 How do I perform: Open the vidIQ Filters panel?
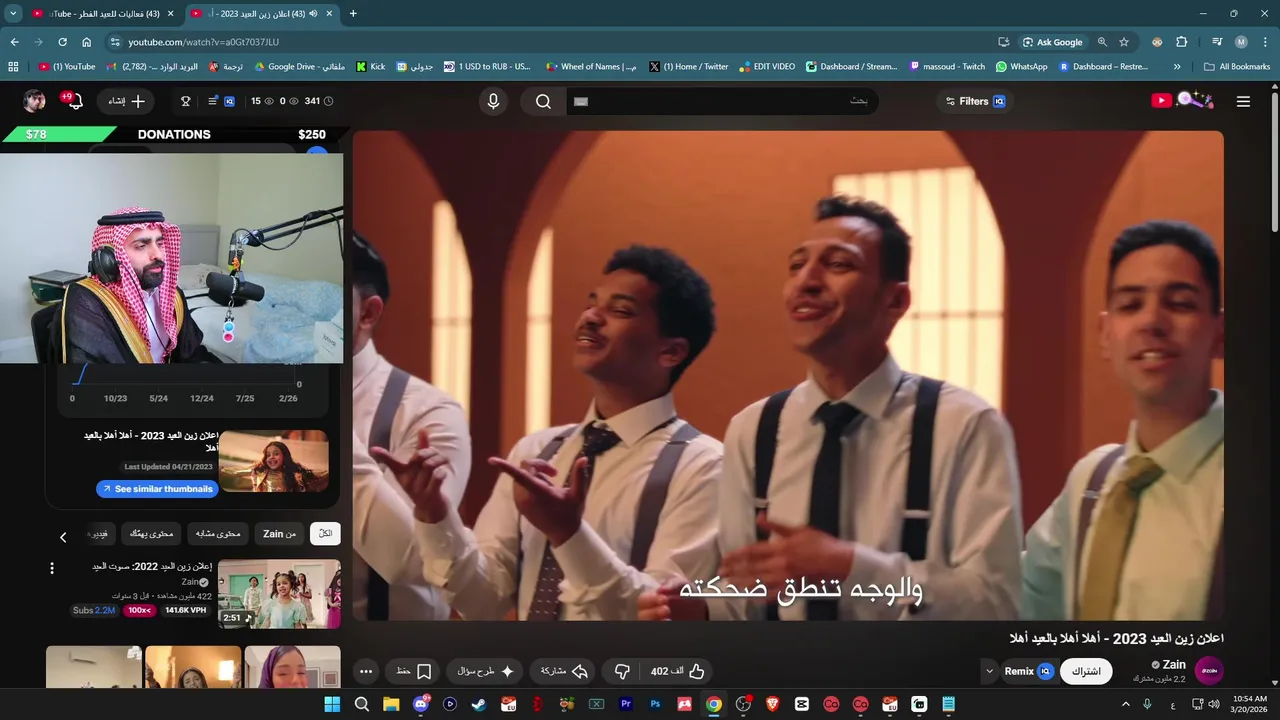(975, 101)
